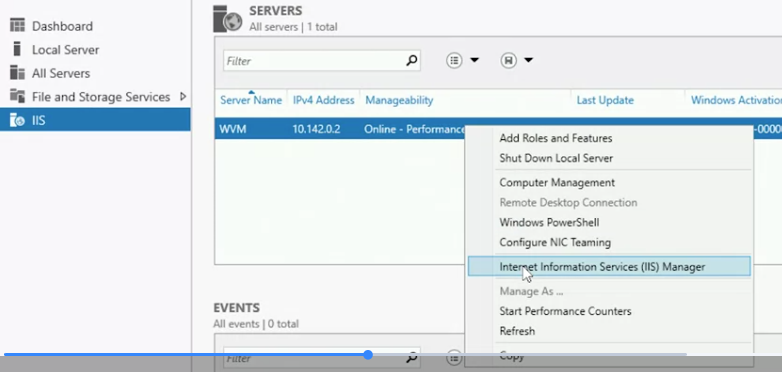Click the Local Server icon
The width and height of the screenshot is (782, 372).
[x=17, y=49]
